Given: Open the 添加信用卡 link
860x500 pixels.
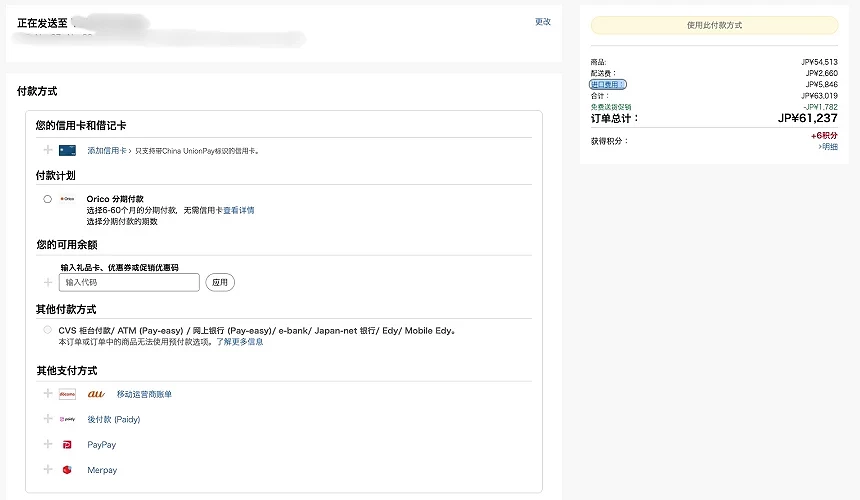Looking at the screenshot, I should tap(108, 151).
